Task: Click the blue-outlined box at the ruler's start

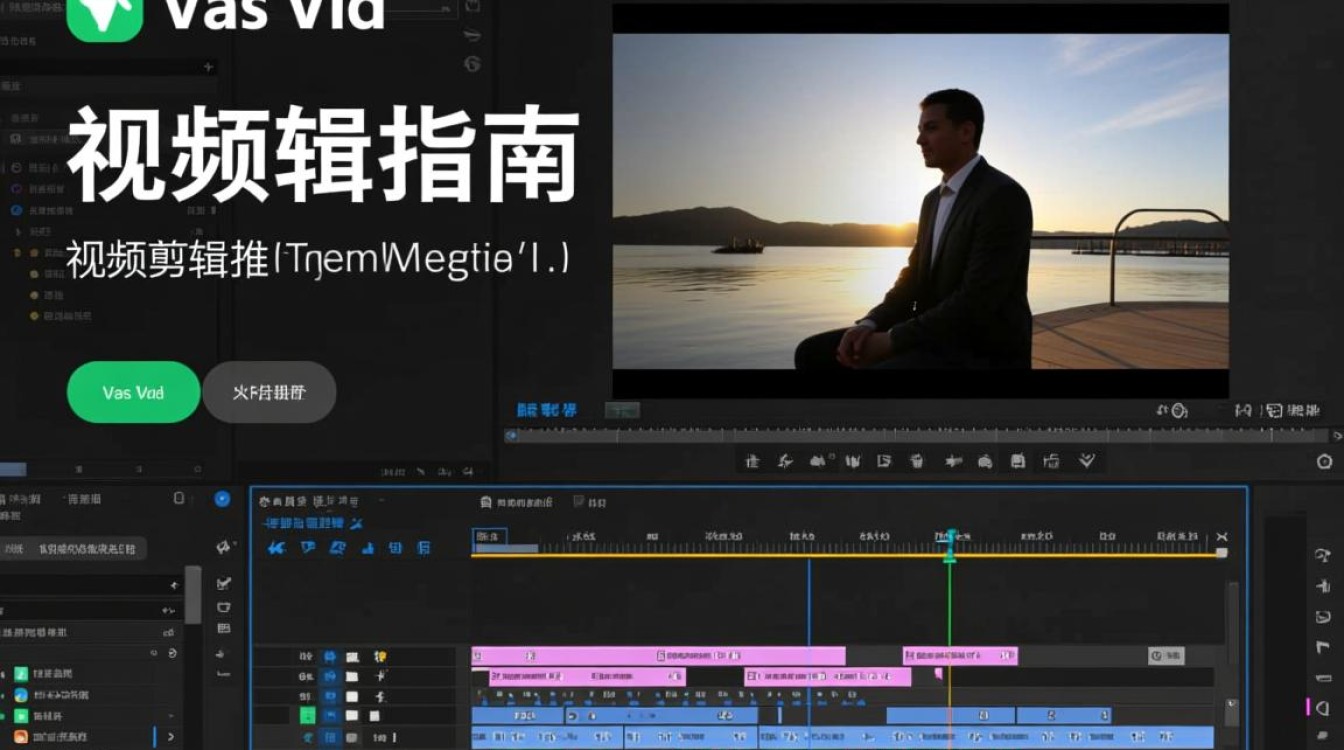Action: 489,537
